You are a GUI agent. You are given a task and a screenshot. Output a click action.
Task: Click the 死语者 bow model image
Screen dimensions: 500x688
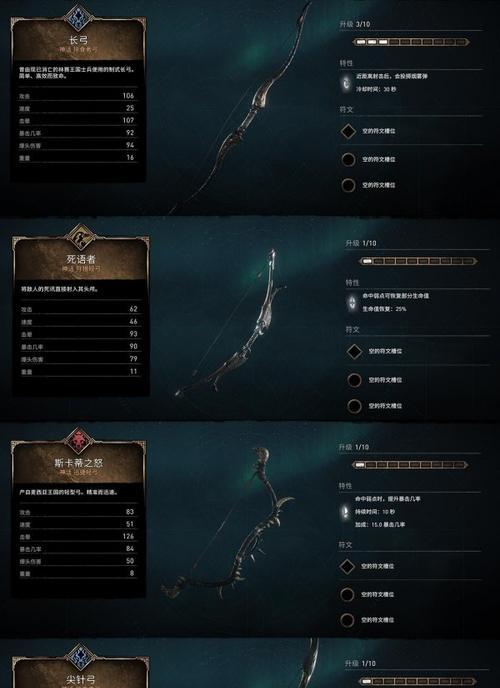pyautogui.click(x=232, y=322)
